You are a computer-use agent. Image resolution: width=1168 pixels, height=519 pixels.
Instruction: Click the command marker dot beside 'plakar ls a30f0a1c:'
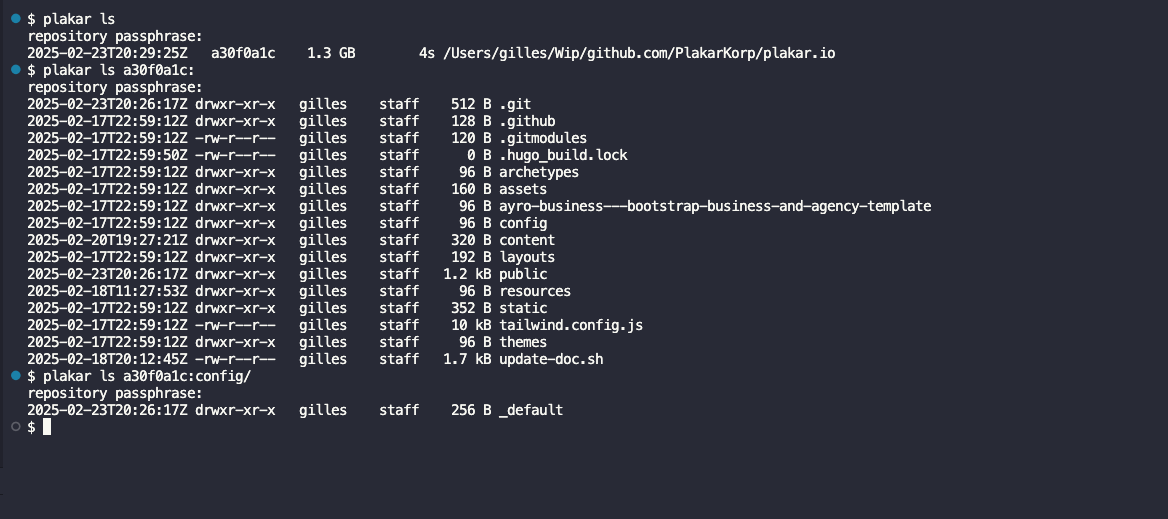(x=16, y=70)
